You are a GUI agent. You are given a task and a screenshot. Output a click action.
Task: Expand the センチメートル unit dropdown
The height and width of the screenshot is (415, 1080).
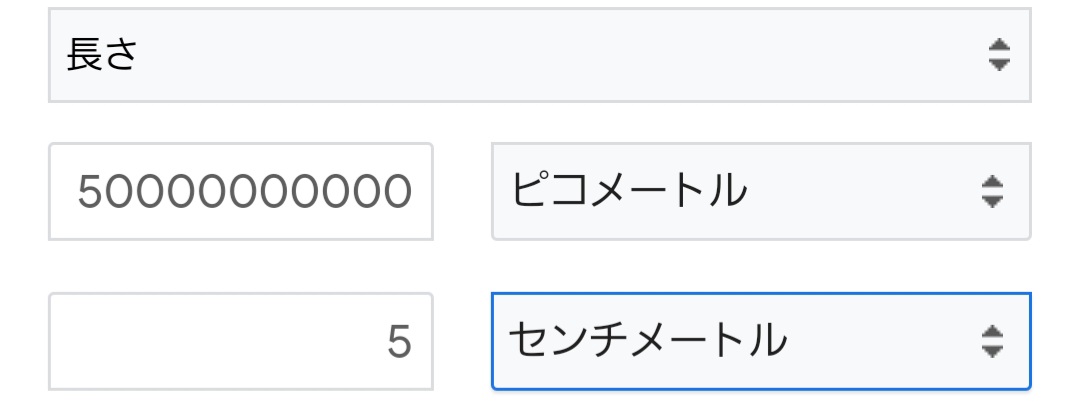pyautogui.click(x=760, y=341)
